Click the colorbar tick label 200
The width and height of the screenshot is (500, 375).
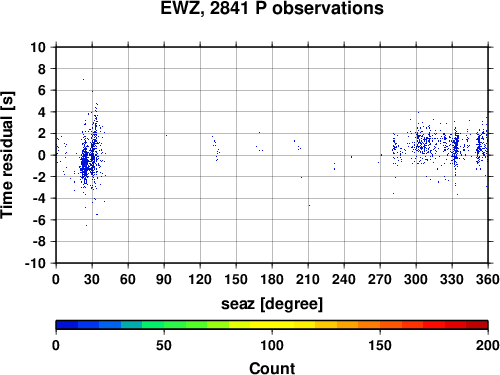pos(488,345)
